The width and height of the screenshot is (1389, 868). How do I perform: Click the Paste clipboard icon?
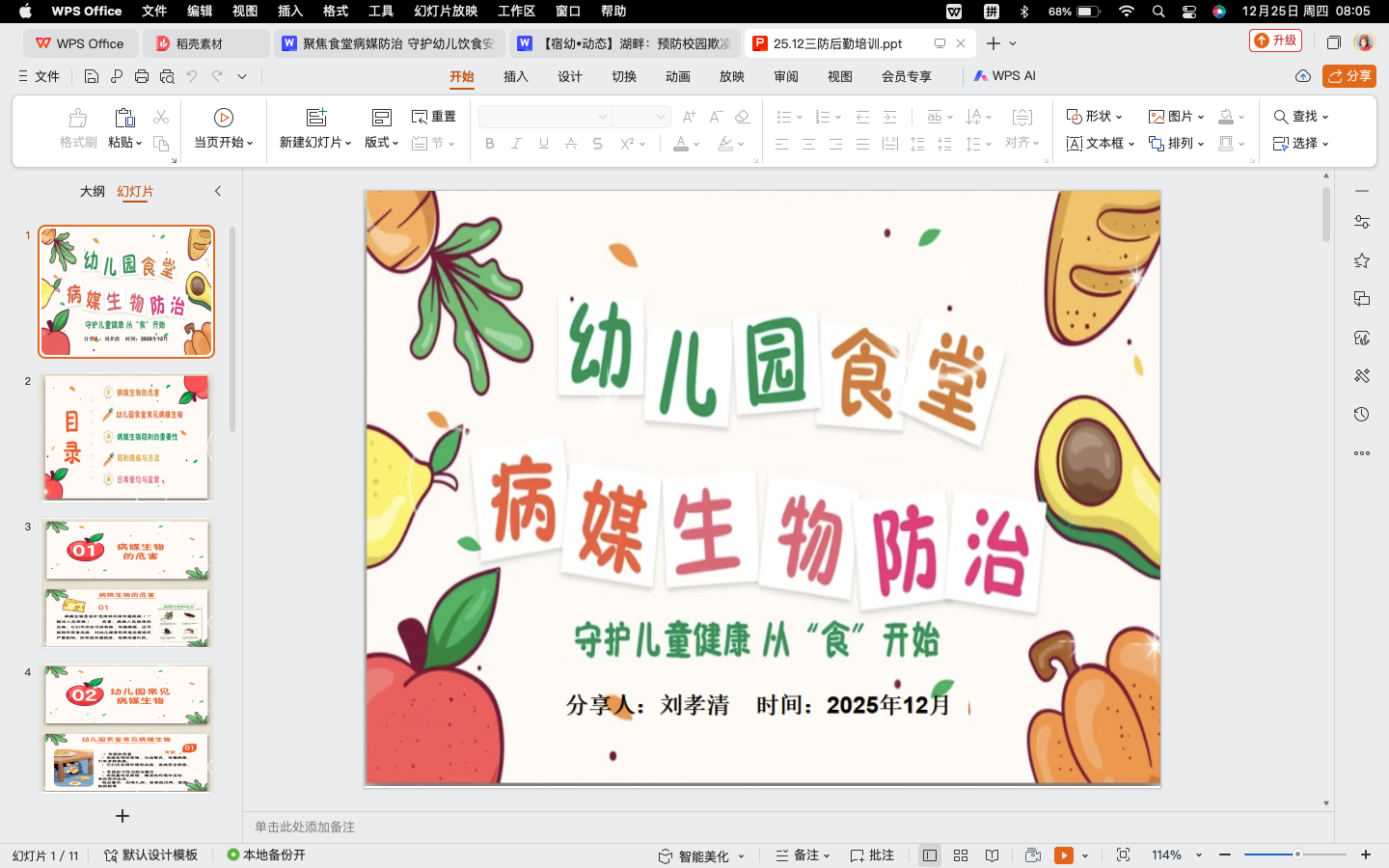[x=124, y=117]
